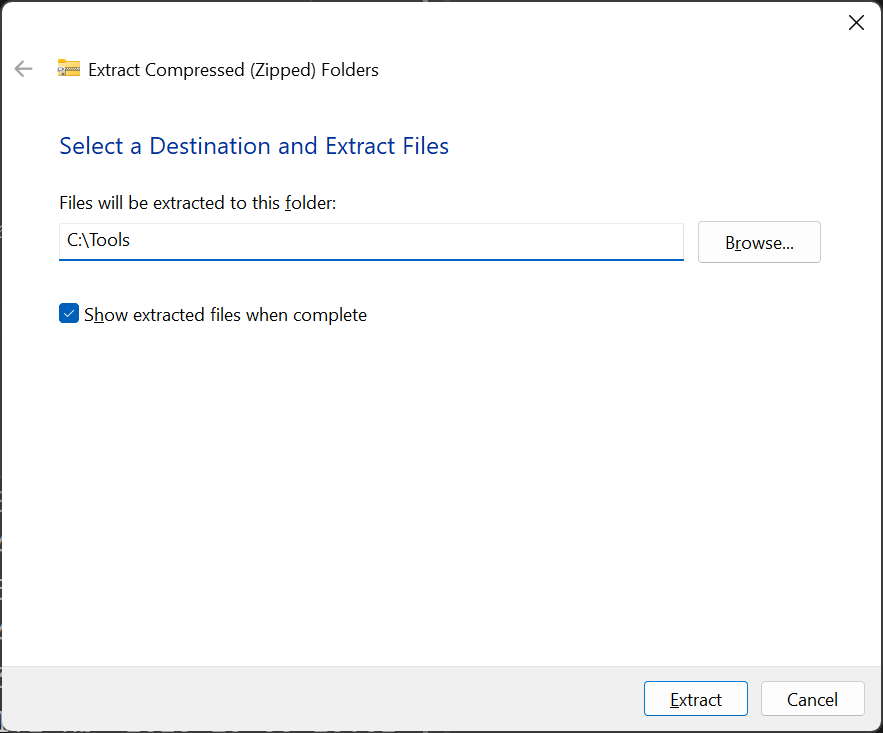Open the Browse folder picker
The image size is (883, 733).
[759, 242]
